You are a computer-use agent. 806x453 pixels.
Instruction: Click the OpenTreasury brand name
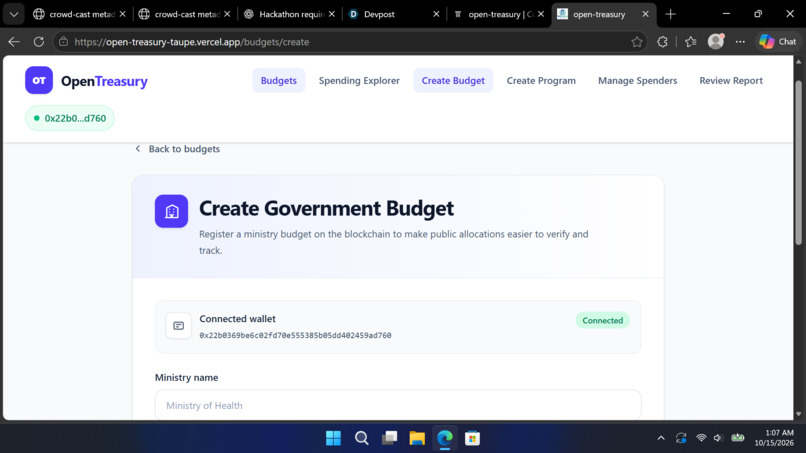(104, 81)
